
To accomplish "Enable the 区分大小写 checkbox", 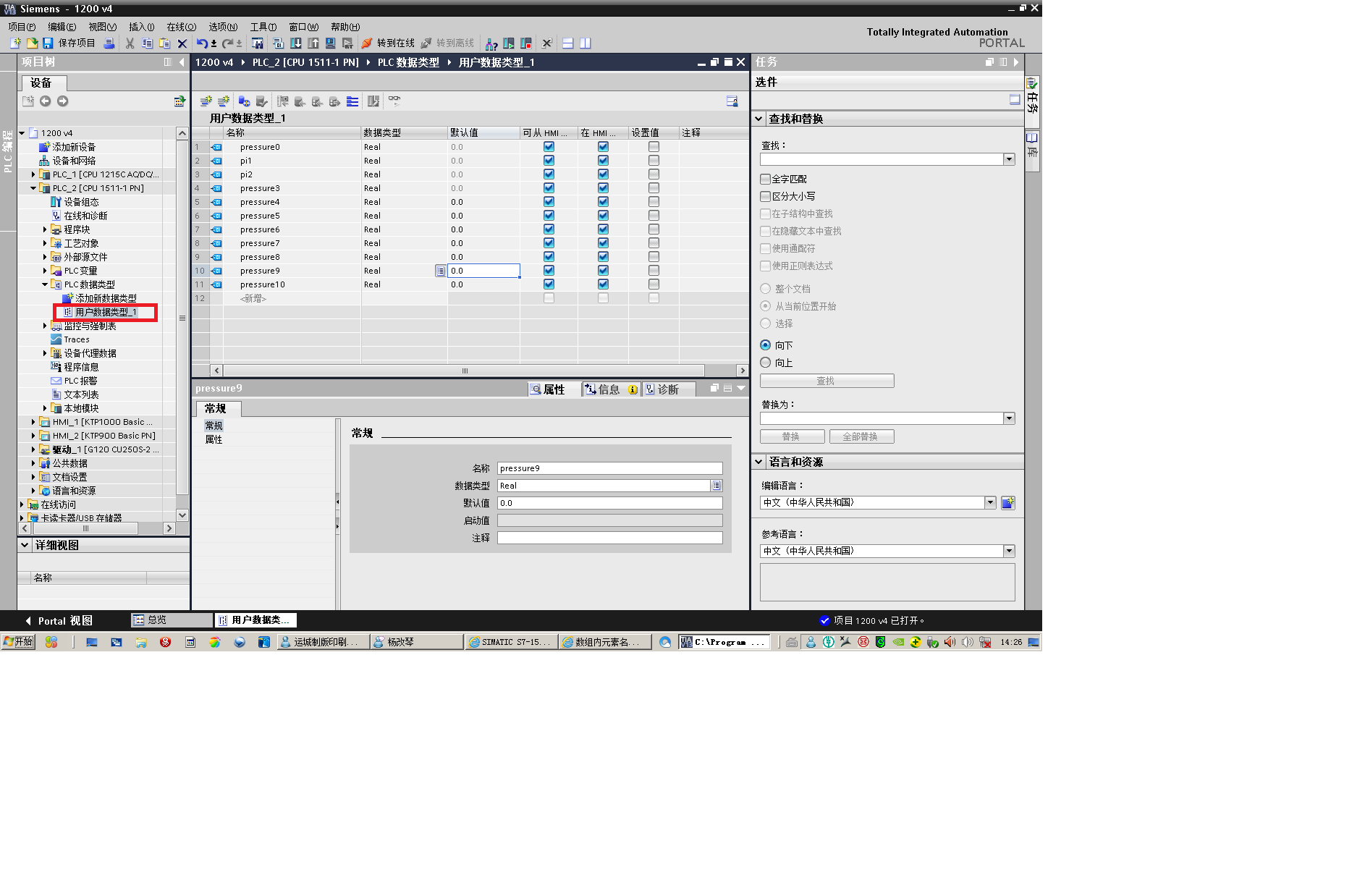I will point(765,196).
